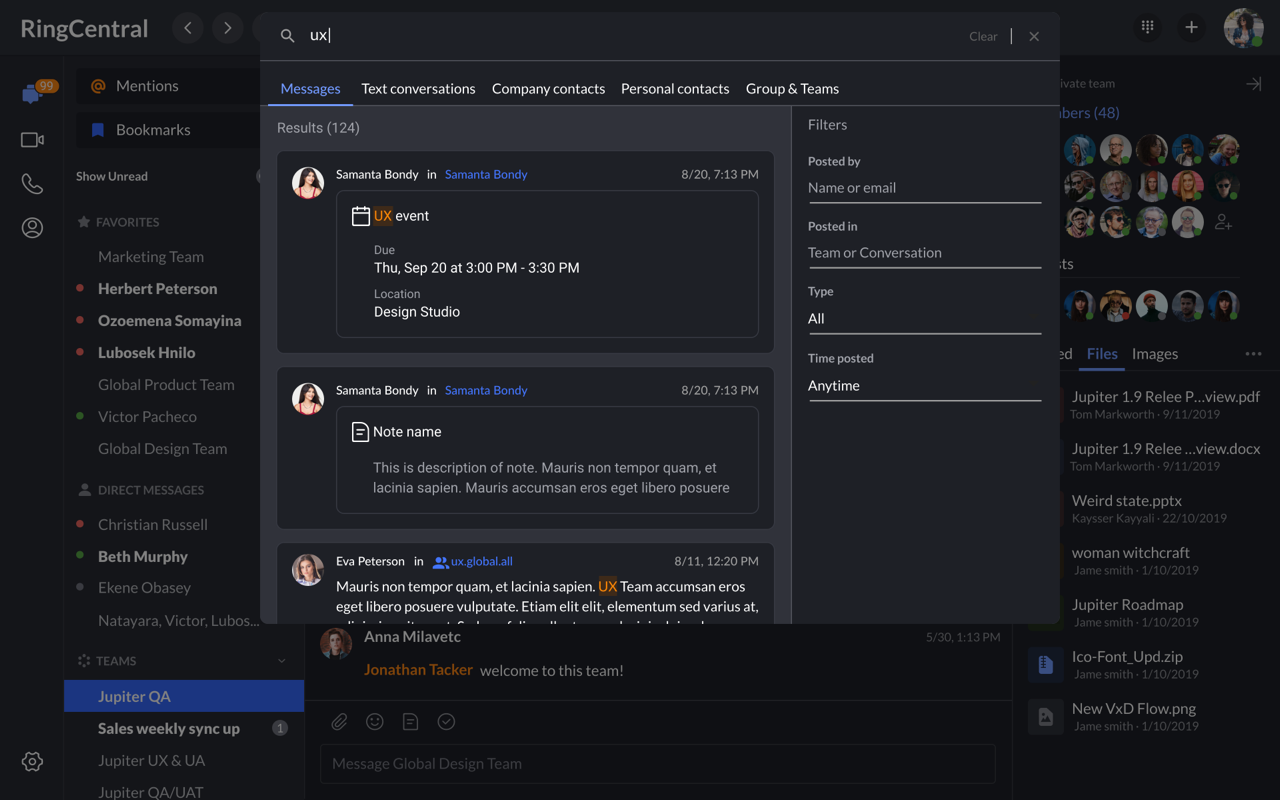Open the emoji picker in message toolbar
The height and width of the screenshot is (800, 1280).
pyautogui.click(x=375, y=722)
